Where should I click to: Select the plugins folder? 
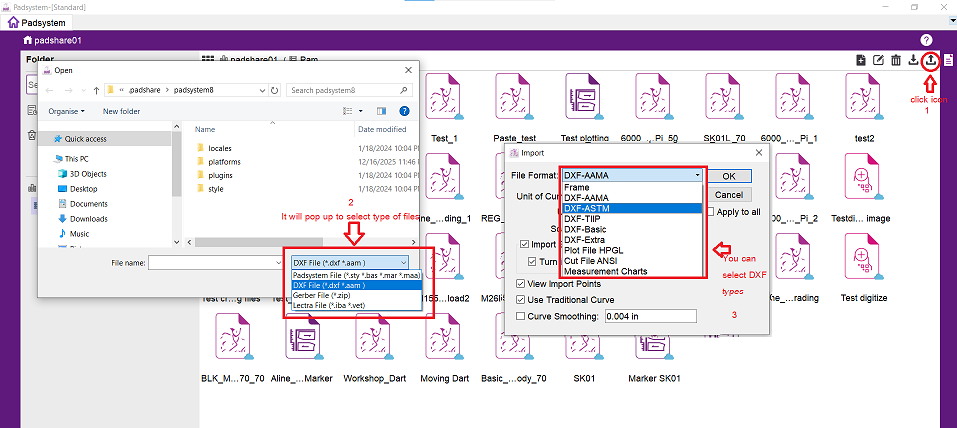[x=220, y=175]
